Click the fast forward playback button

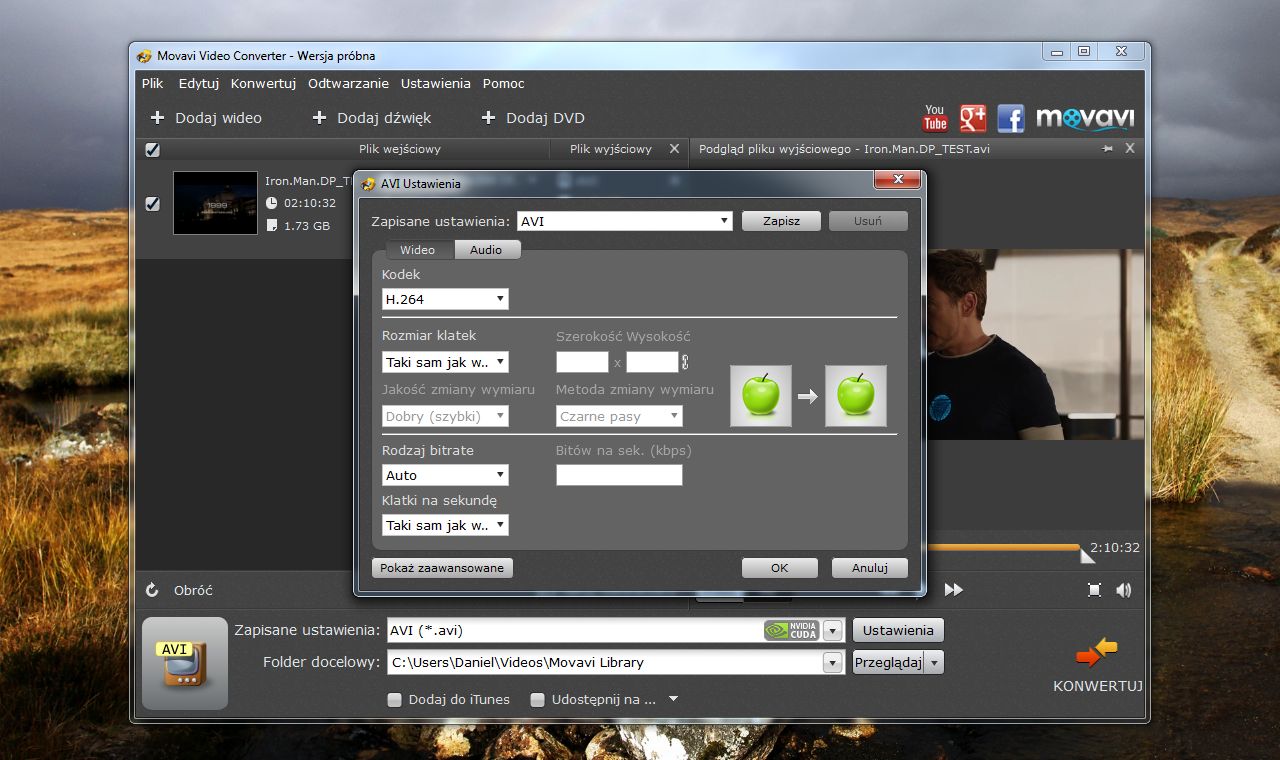point(954,590)
